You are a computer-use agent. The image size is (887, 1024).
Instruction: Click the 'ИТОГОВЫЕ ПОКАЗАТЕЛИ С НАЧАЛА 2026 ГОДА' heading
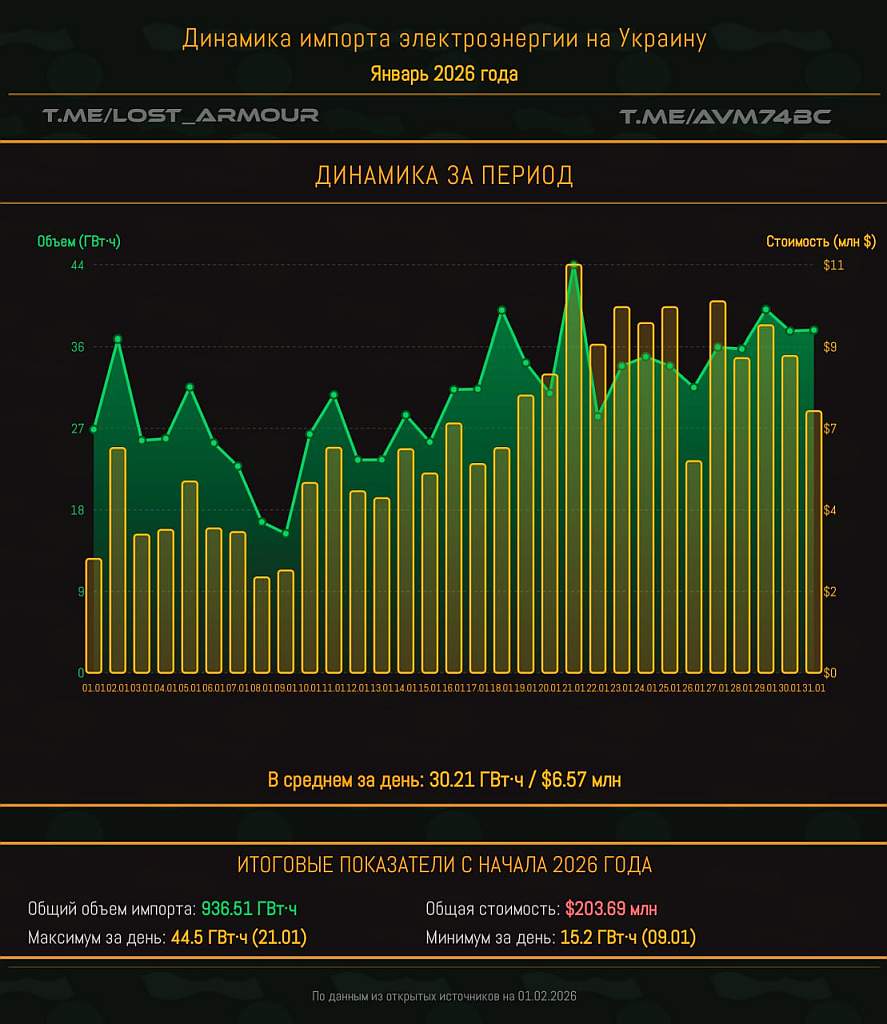(444, 865)
